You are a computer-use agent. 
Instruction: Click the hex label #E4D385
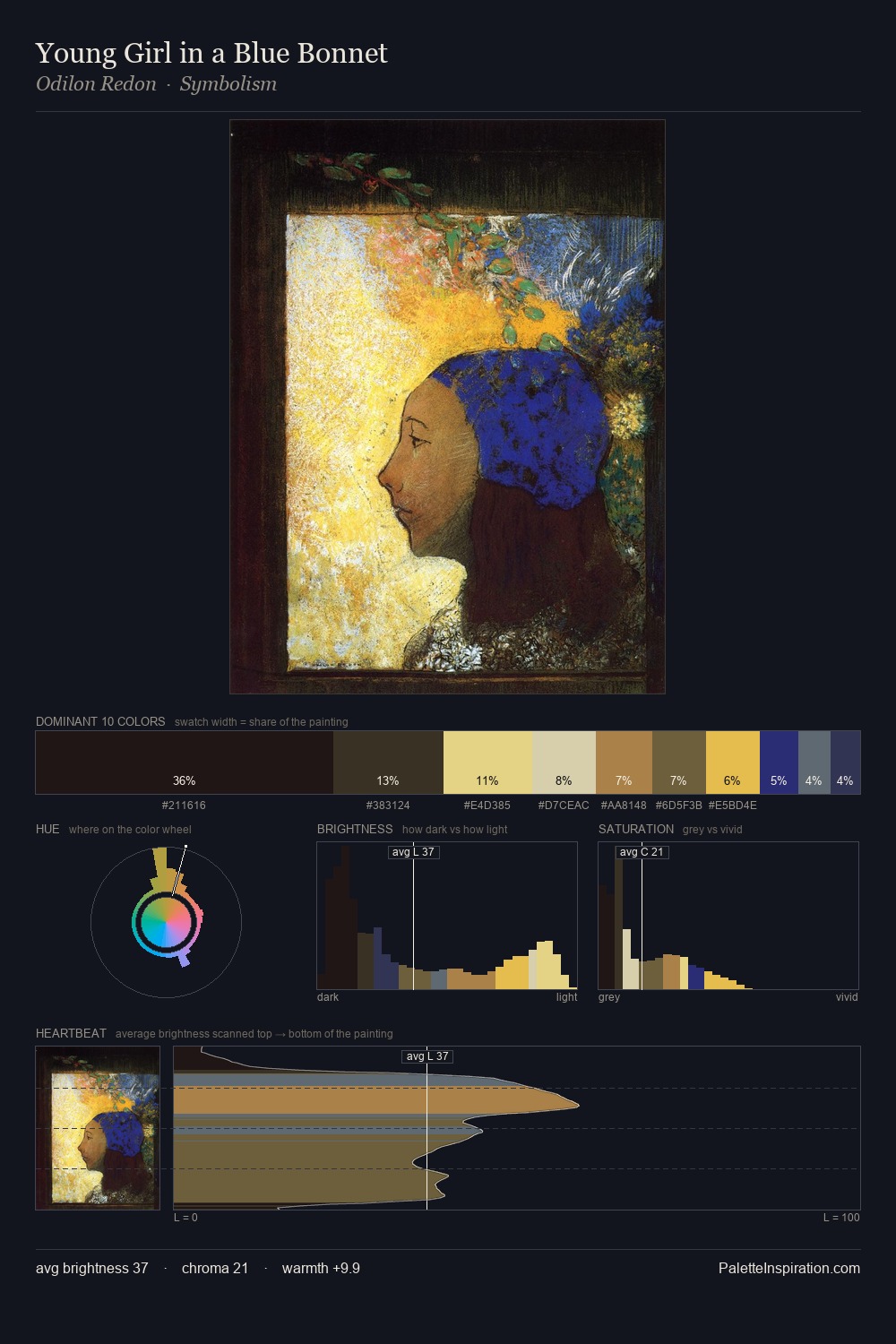(487, 806)
